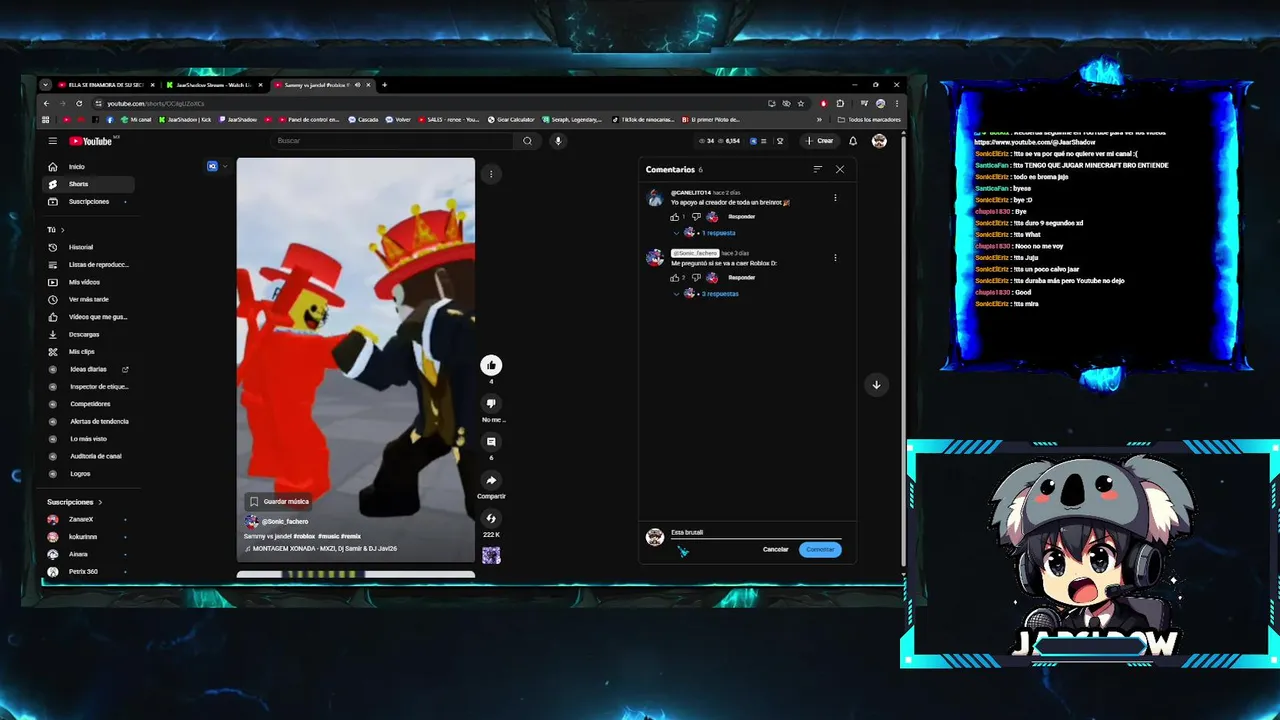Viewport: 1280px width, 720px height.
Task: Open the account avatar menu in YouTube header
Action: point(879,141)
